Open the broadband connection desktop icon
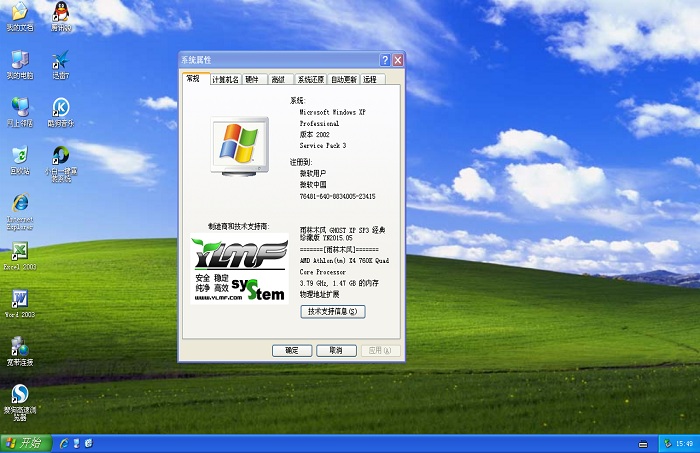700x453 pixels. [x=20, y=348]
